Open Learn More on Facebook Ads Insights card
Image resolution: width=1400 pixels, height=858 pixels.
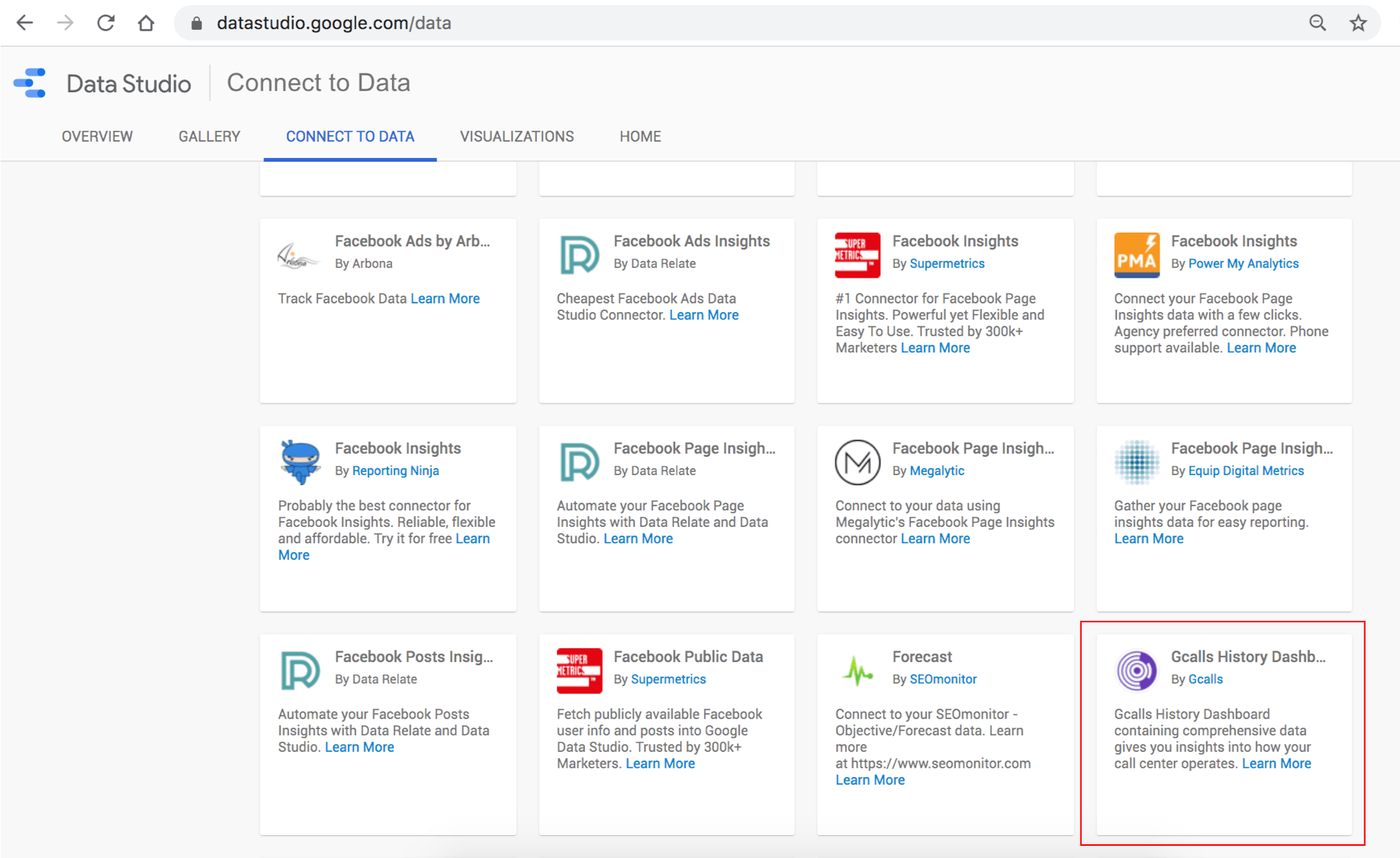[703, 315]
